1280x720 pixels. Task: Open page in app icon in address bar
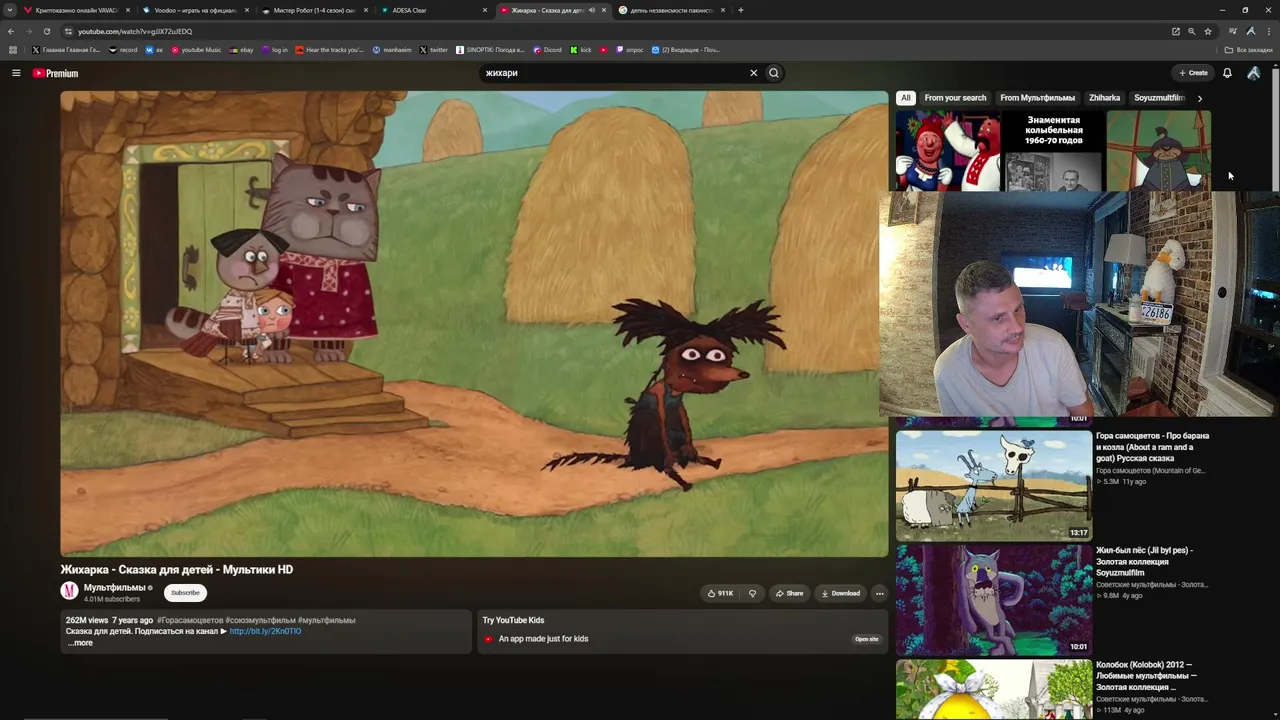tap(1176, 31)
